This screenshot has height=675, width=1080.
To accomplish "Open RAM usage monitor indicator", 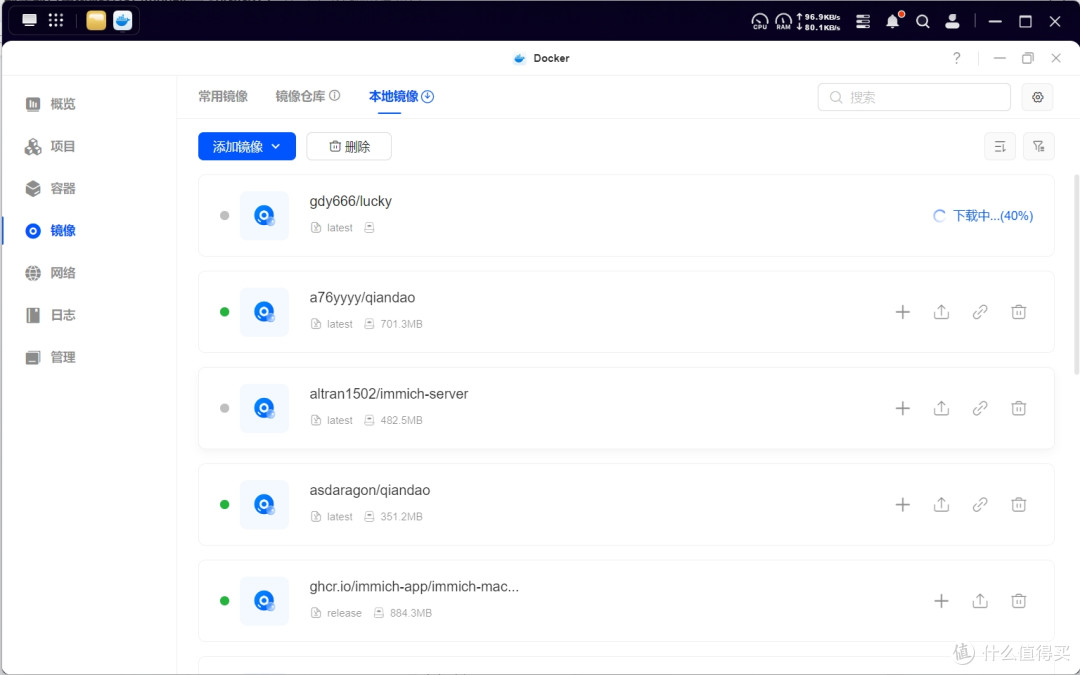I will coord(783,21).
